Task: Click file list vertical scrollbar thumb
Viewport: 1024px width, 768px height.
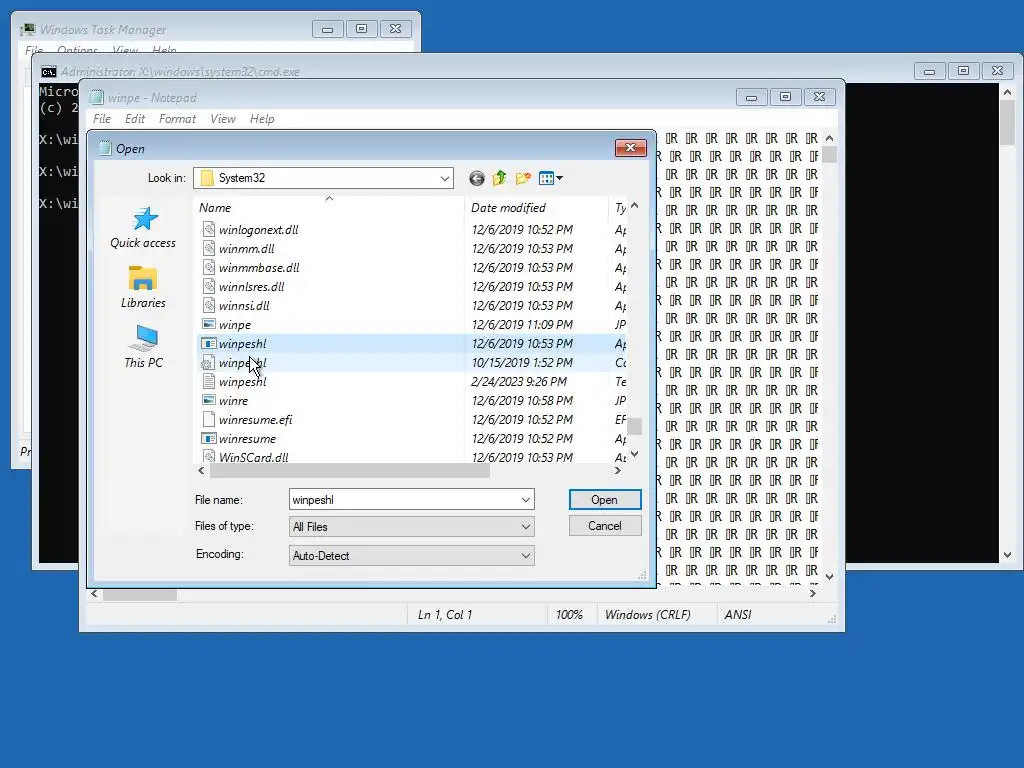Action: [x=634, y=426]
